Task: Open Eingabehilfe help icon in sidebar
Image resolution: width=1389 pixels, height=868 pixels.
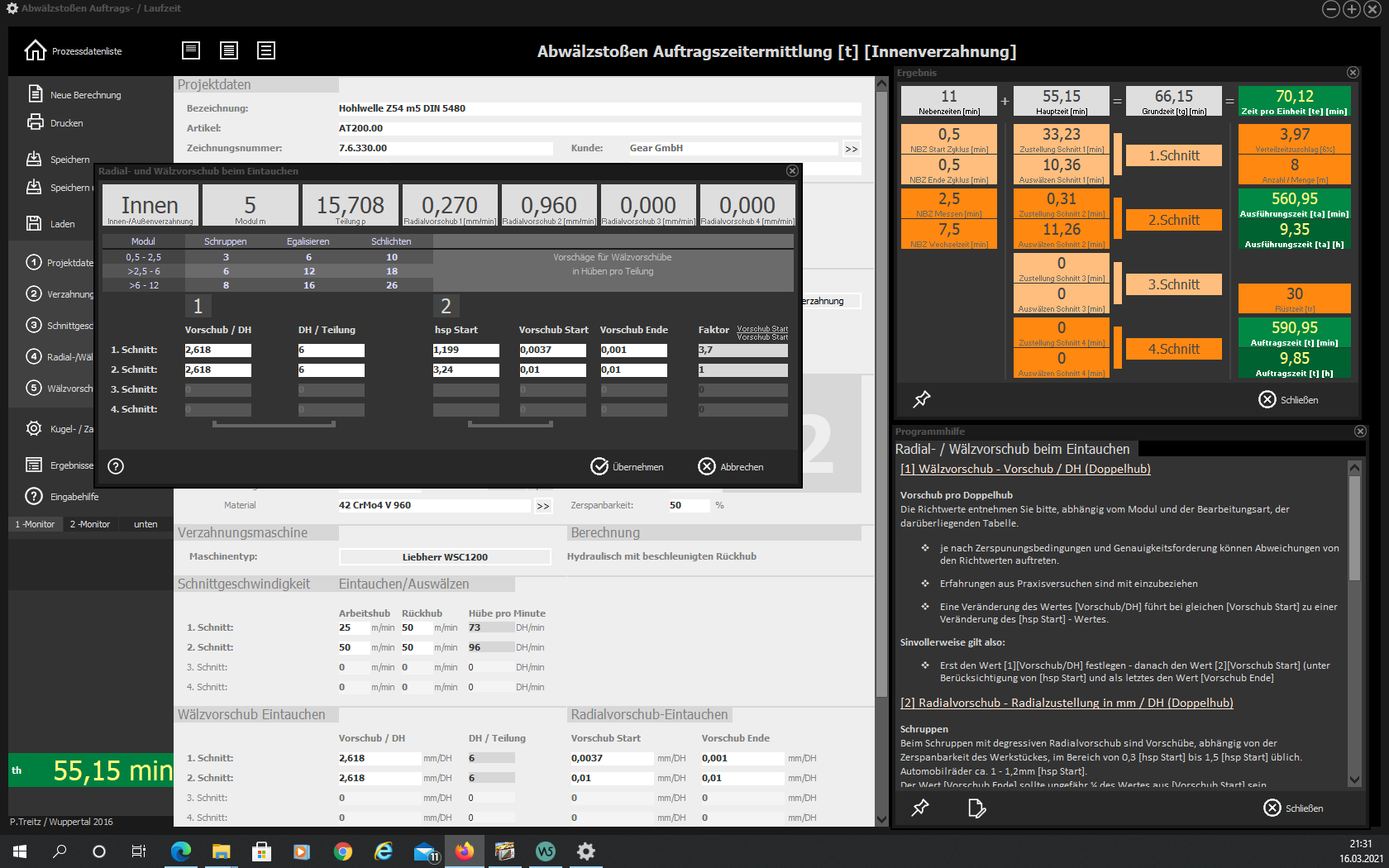Action: pos(34,496)
